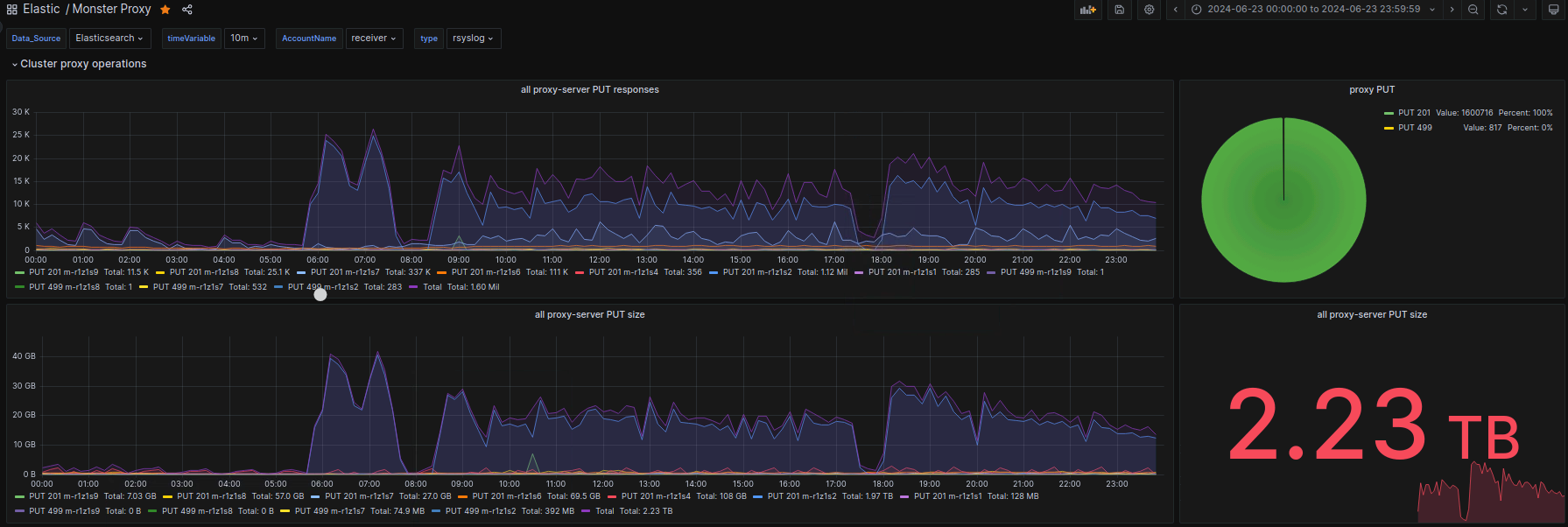Zoom out the time range
This screenshot has height=527, width=1568.
(1473, 10)
